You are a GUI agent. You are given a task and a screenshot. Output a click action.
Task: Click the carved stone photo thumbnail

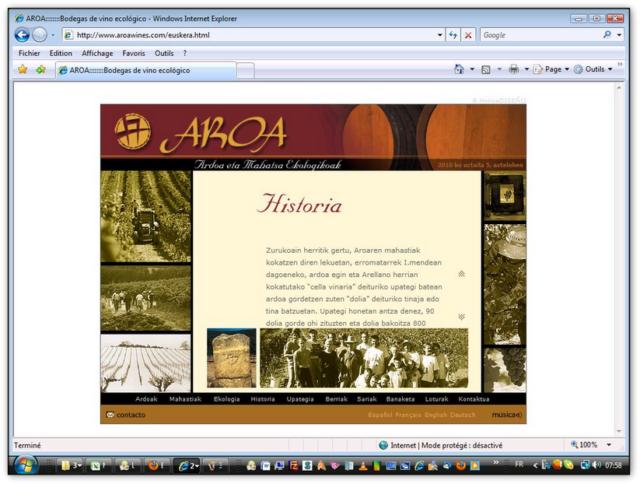click(x=231, y=358)
